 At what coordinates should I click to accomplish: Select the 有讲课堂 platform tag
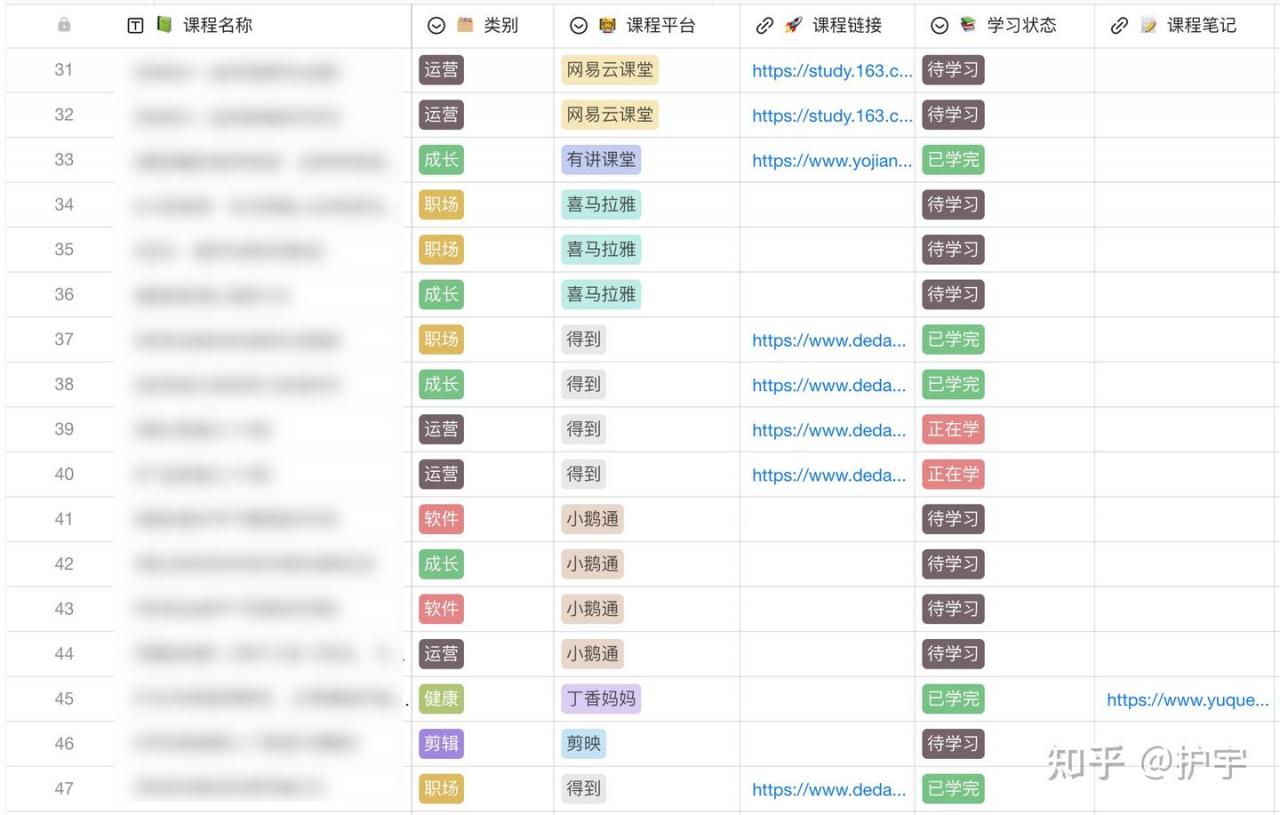601,160
